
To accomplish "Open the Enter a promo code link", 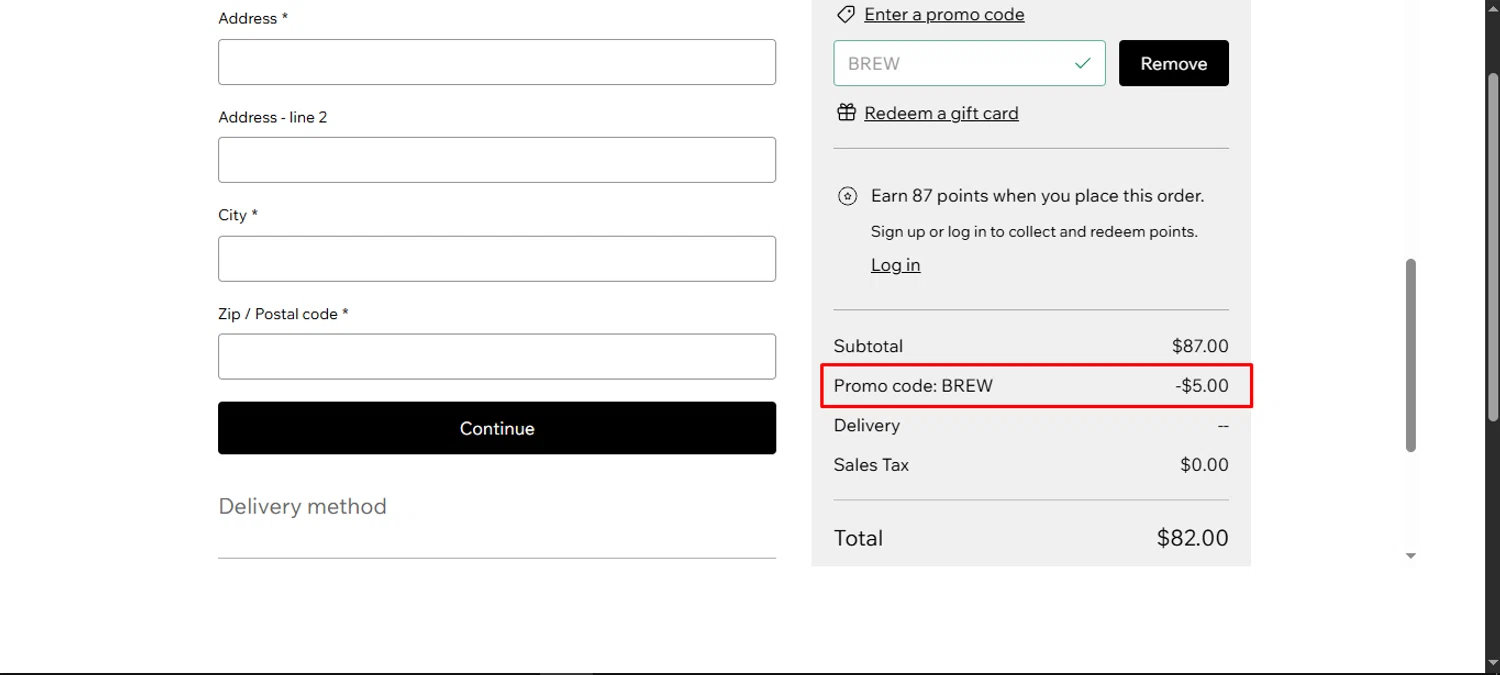I will (944, 15).
